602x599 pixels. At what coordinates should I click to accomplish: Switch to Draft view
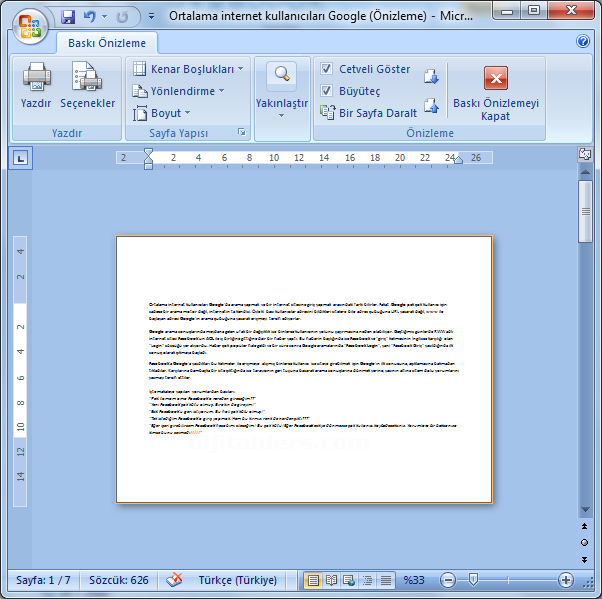coord(386,580)
